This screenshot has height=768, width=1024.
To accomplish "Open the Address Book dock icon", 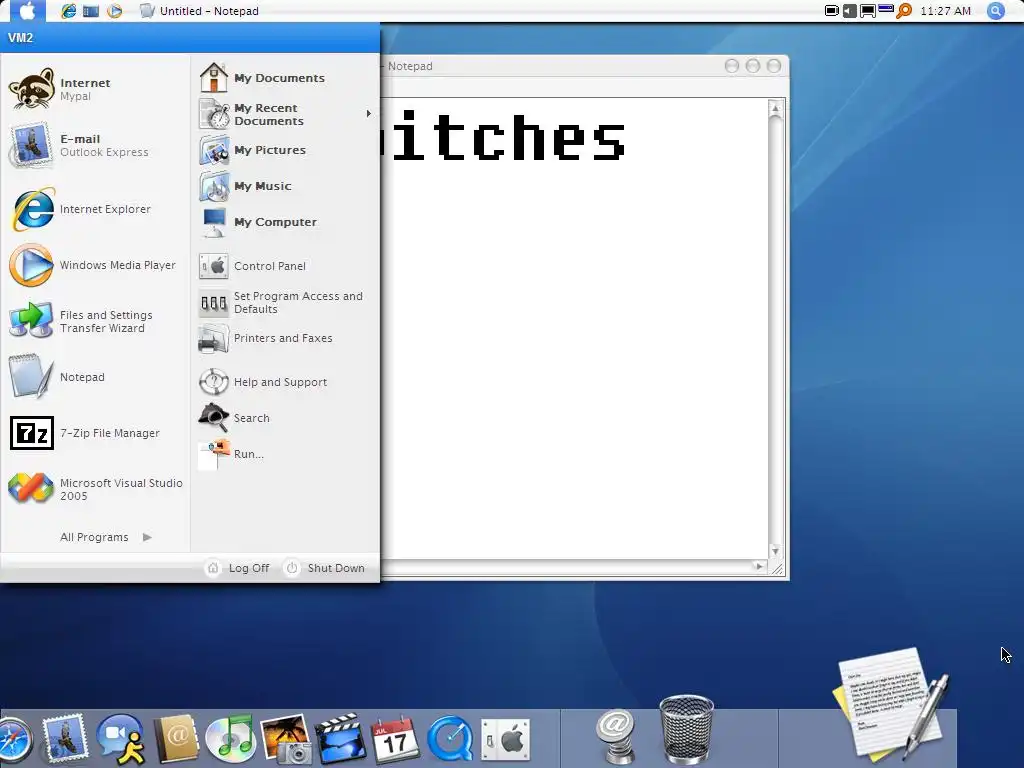I will 175,739.
